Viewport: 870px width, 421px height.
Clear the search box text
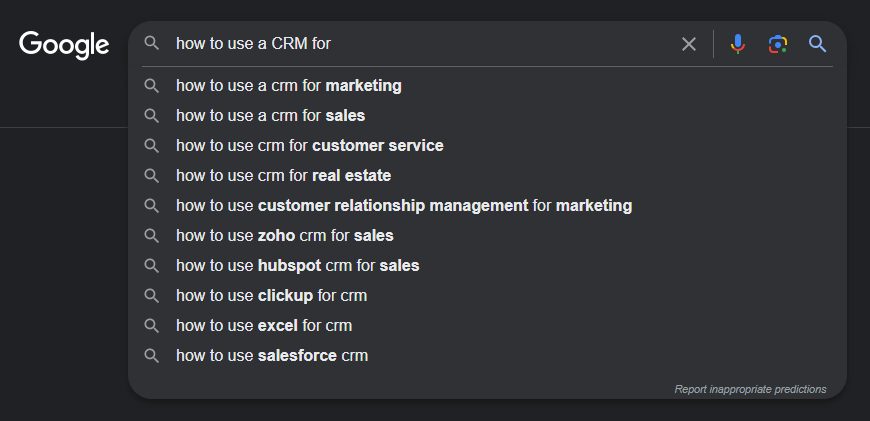(688, 44)
